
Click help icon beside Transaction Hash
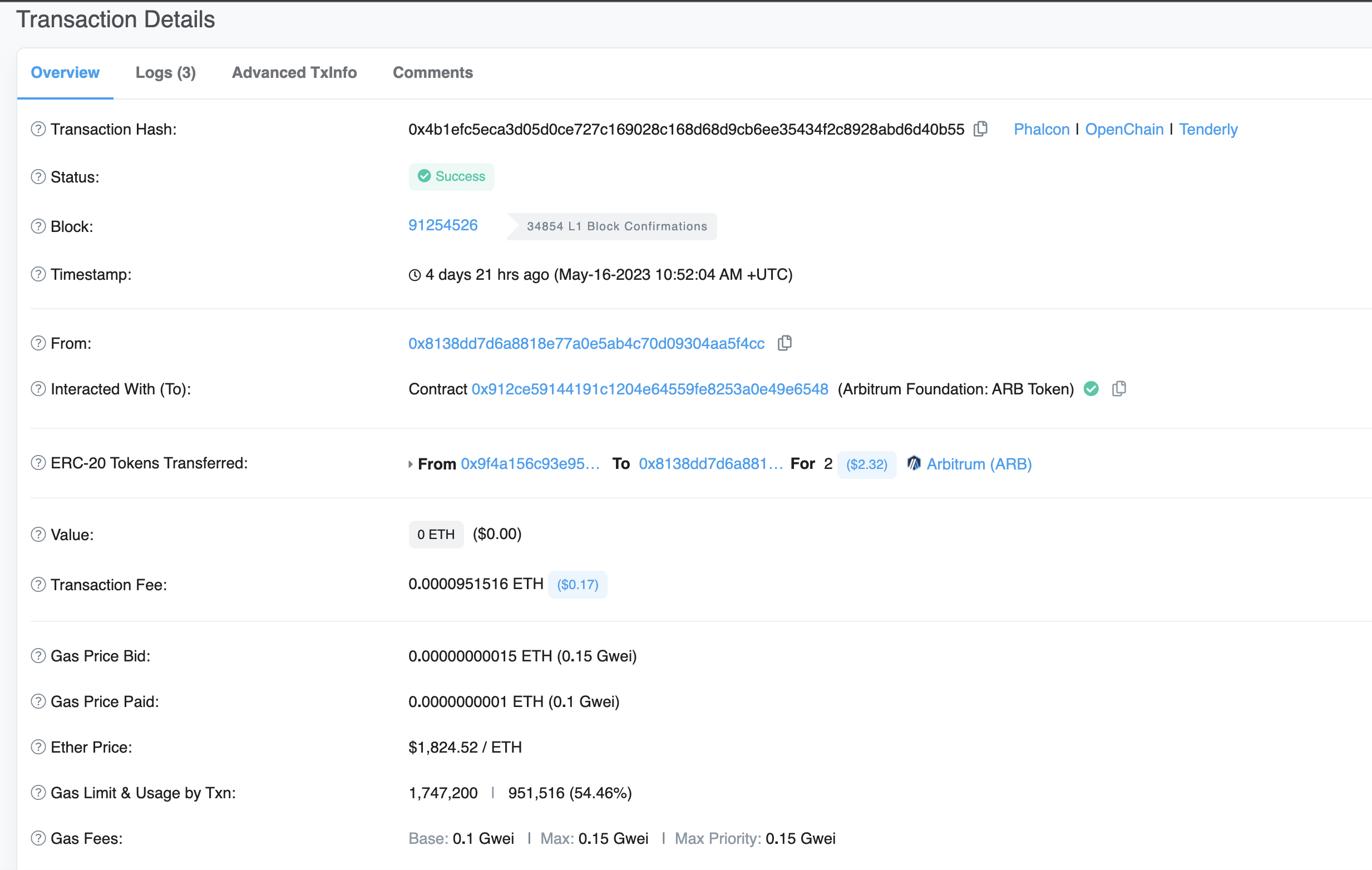[38, 130]
